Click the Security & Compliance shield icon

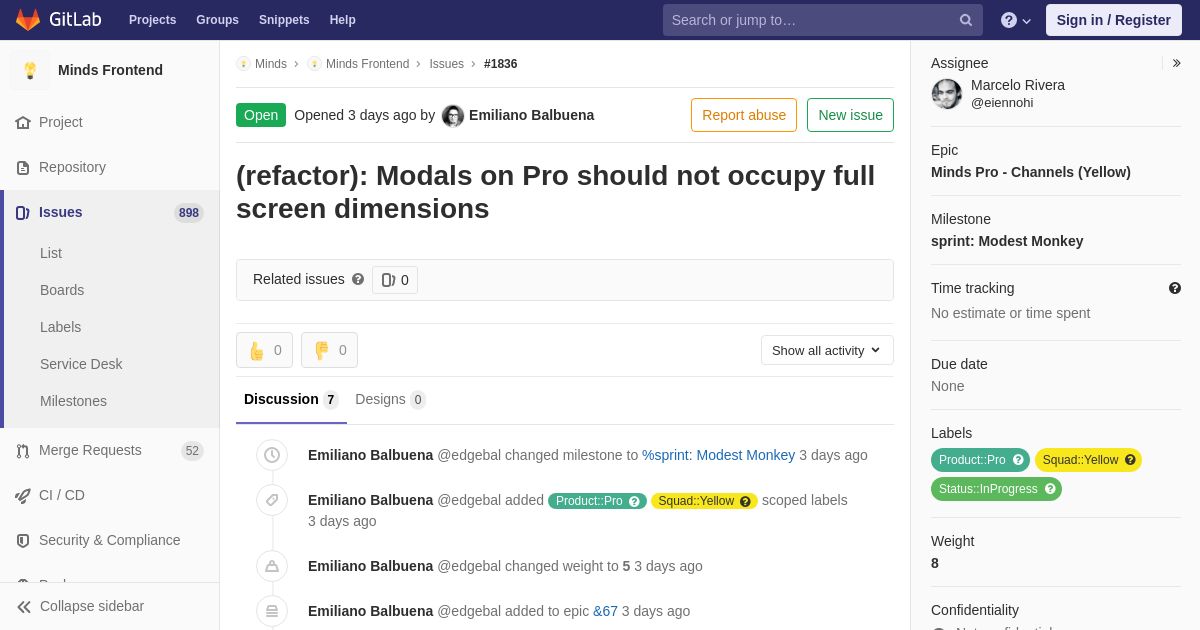(23, 540)
